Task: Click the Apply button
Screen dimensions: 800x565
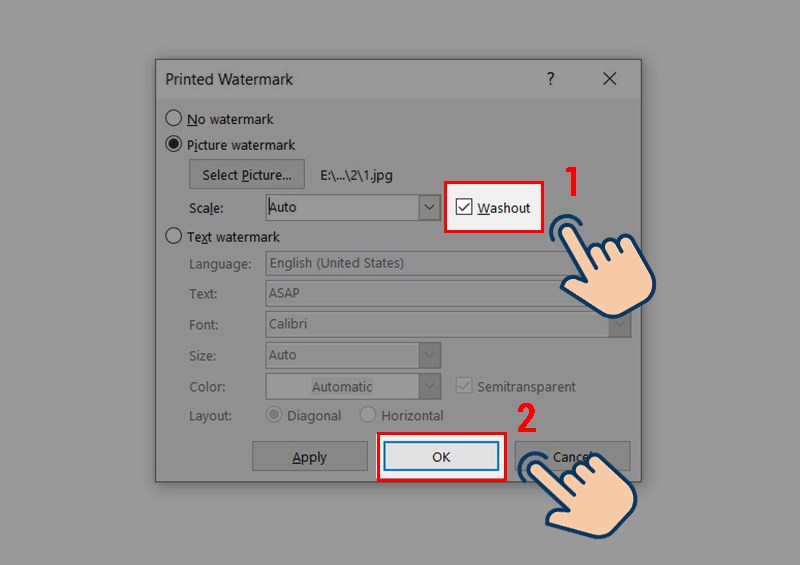Action: (310, 456)
